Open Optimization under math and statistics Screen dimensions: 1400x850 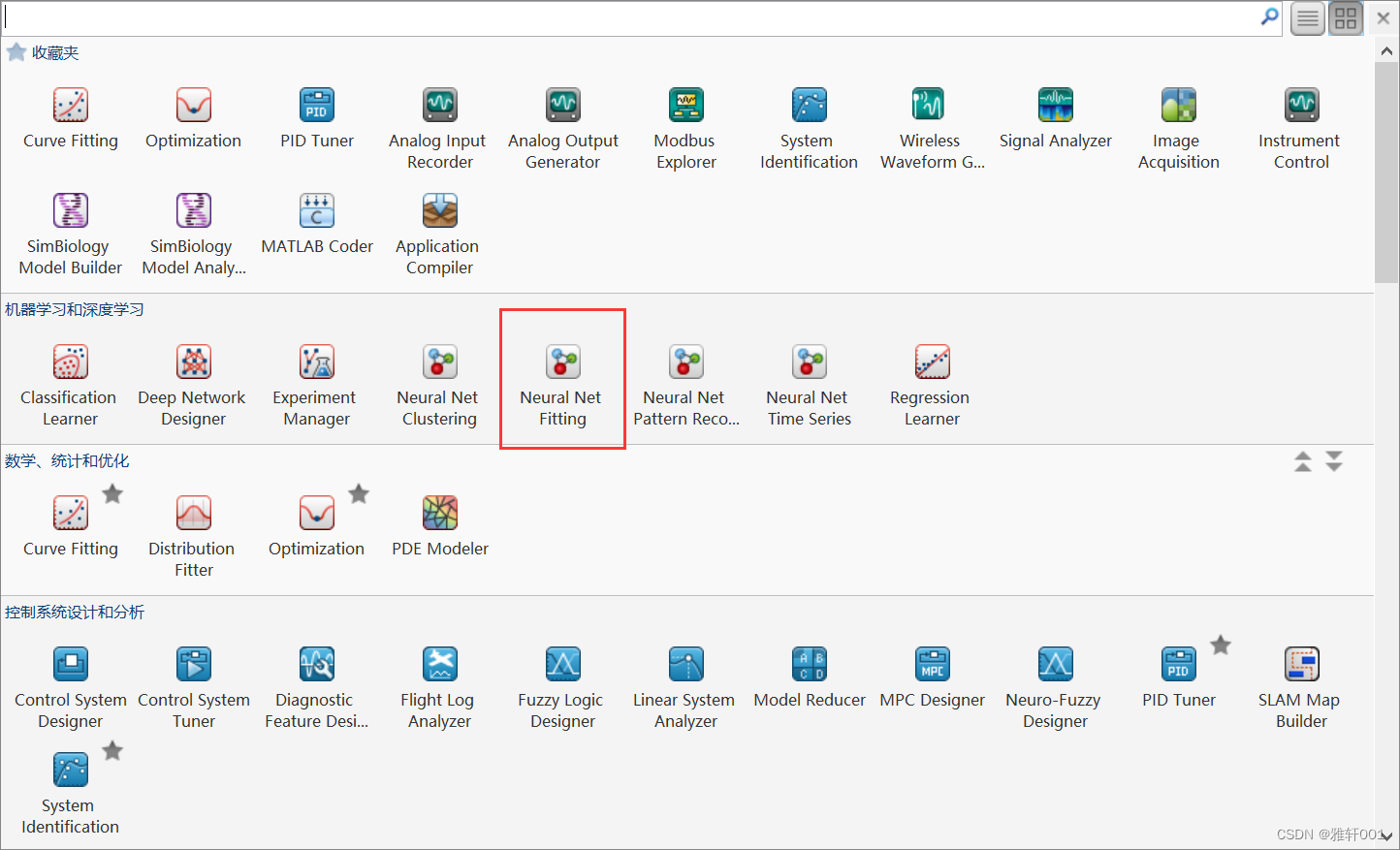(317, 527)
